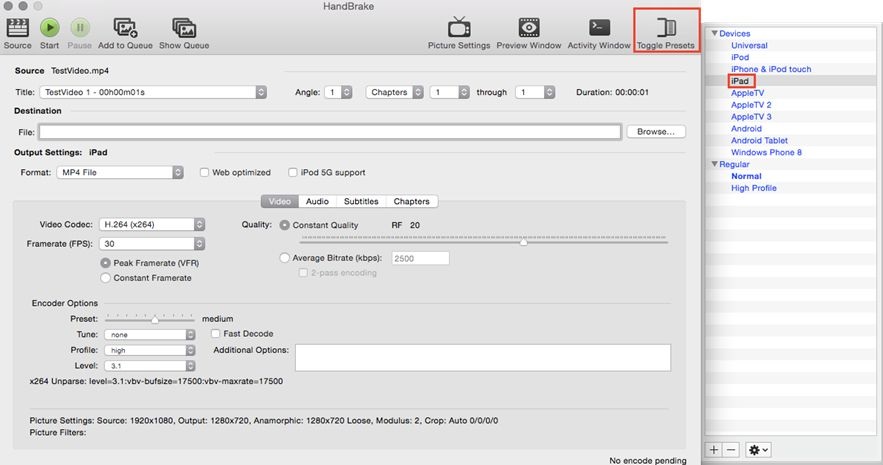Open the Angle dropdown
Image resolution: width=883 pixels, height=465 pixels.
coord(338,92)
